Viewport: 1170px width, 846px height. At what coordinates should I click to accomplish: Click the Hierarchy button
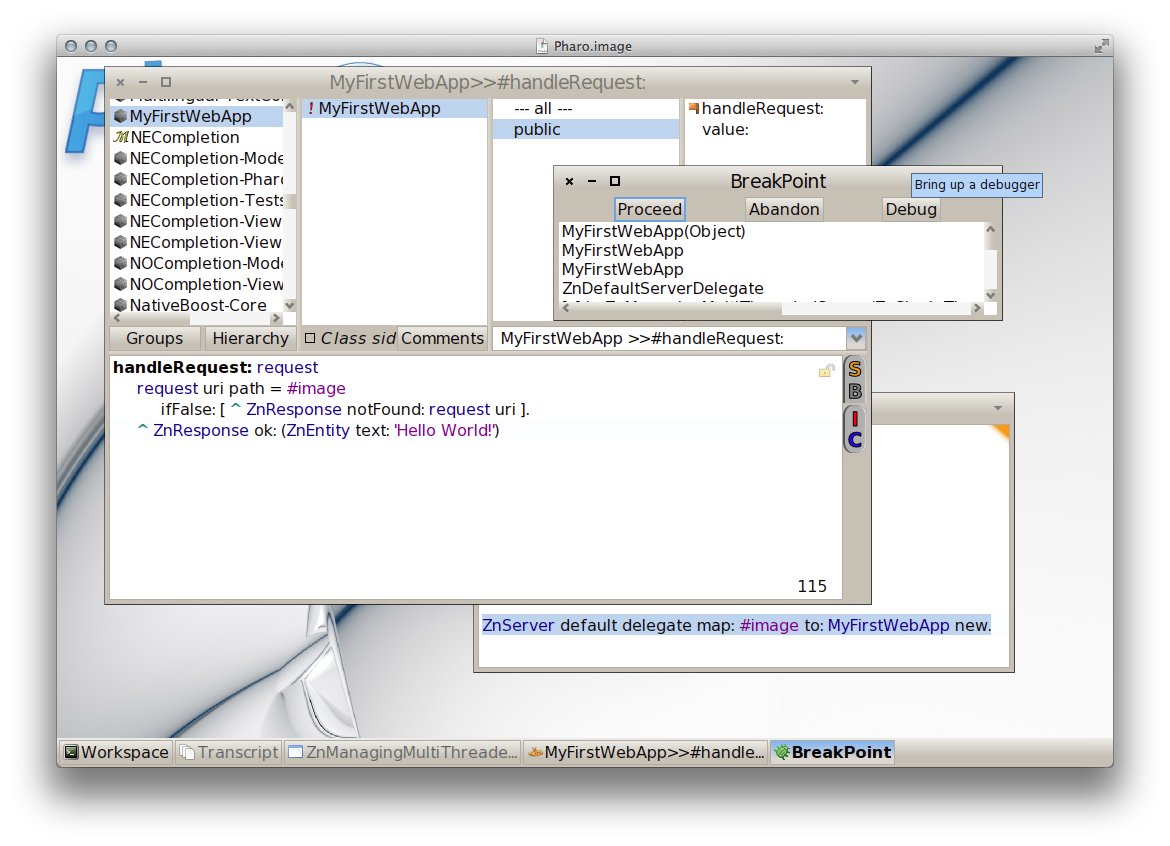tap(250, 339)
